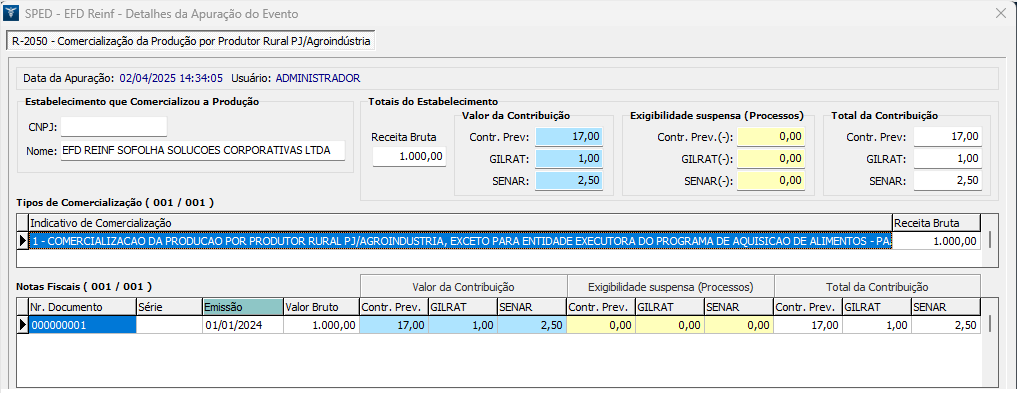
Task: Click the Valor Bruto column header
Action: (321, 307)
